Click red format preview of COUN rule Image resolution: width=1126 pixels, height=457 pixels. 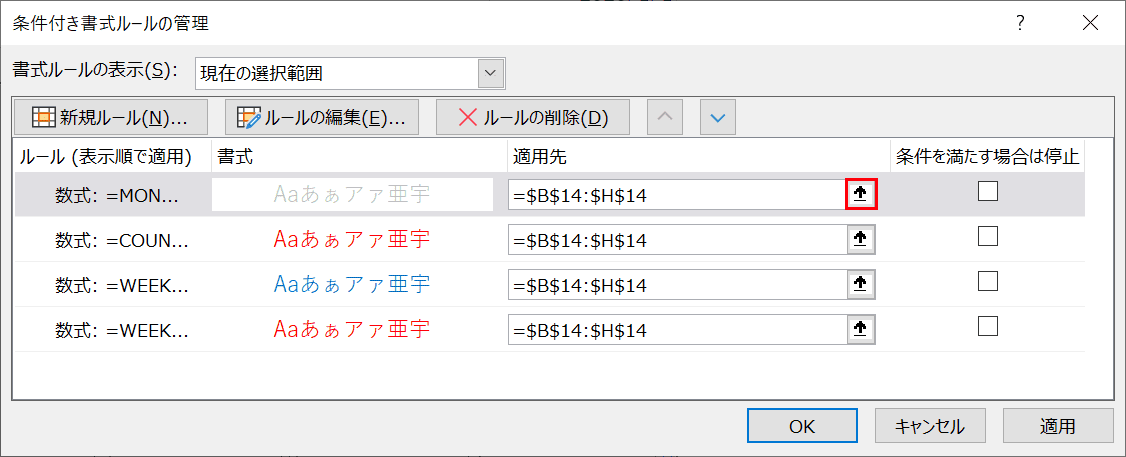[352, 239]
